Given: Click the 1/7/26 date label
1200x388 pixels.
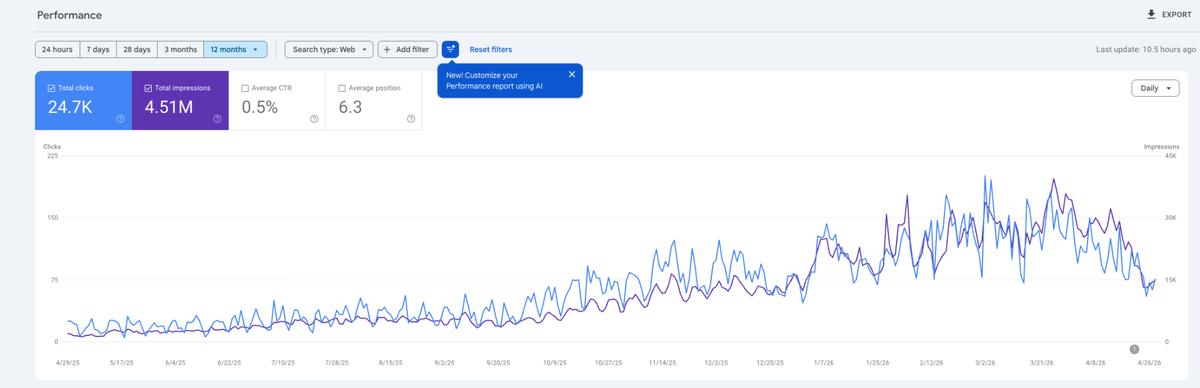Looking at the screenshot, I should (825, 363).
